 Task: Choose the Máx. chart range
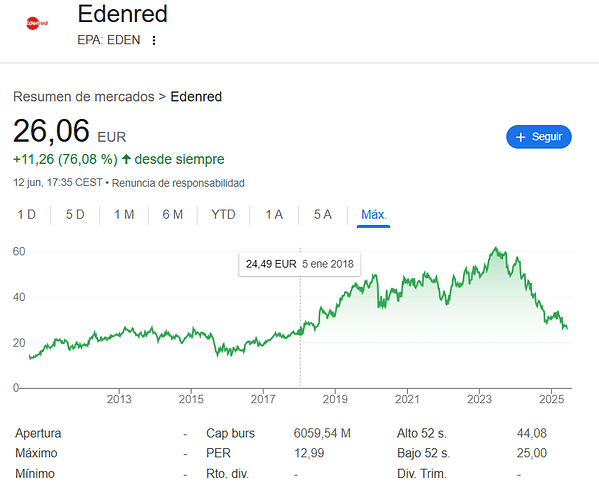pos(374,215)
